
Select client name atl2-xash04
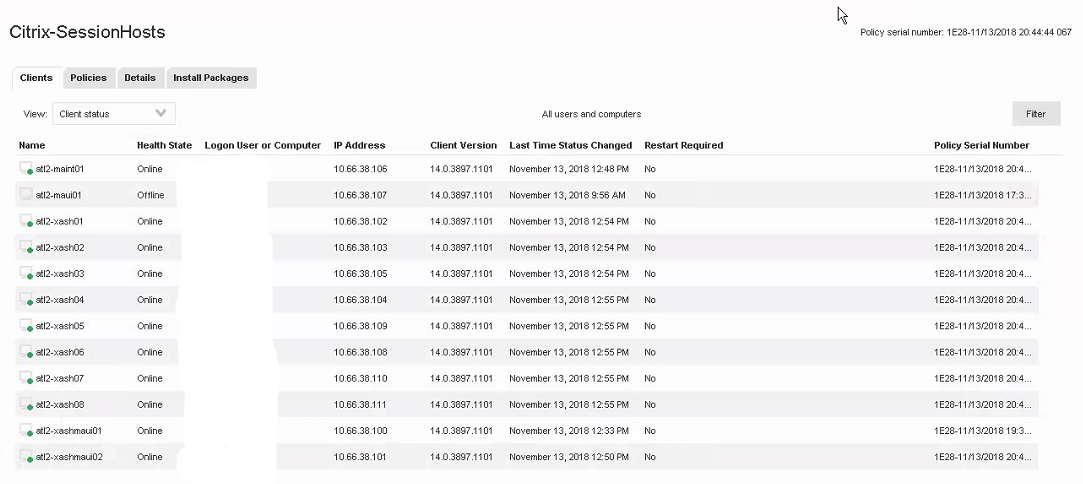[x=60, y=300]
